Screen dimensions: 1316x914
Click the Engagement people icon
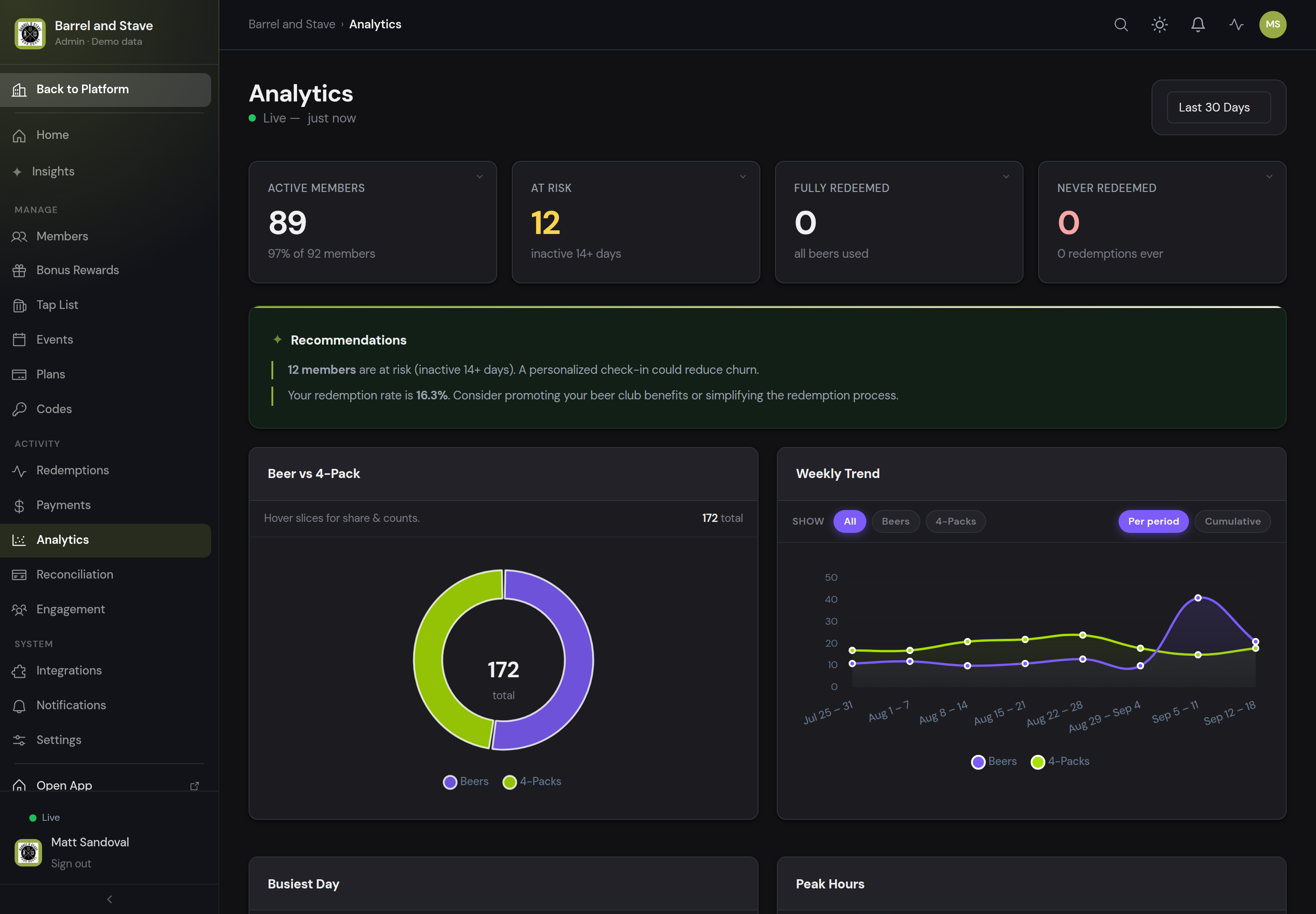[20, 610]
